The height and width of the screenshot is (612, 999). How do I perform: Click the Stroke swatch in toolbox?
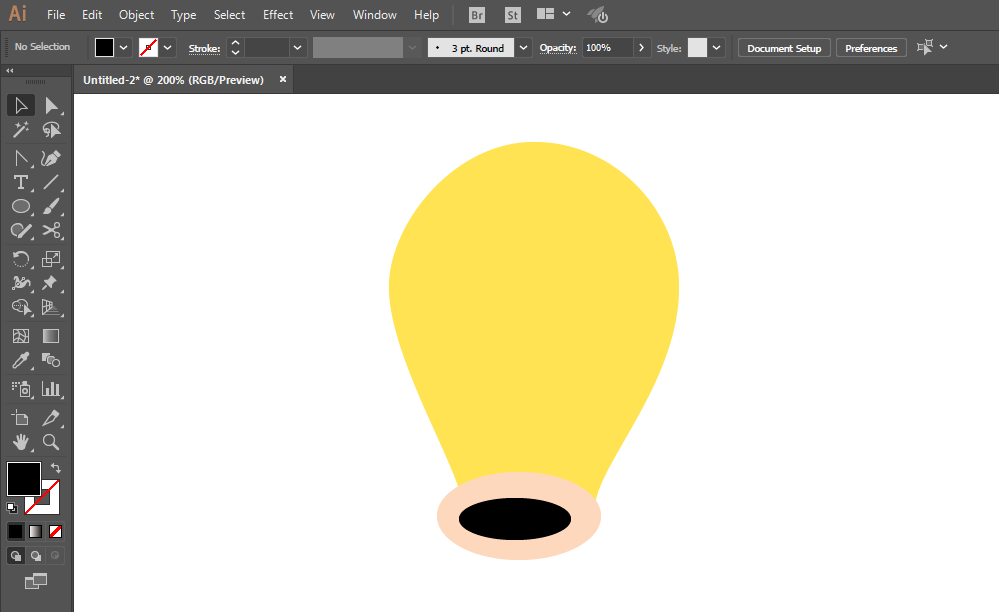50,505
